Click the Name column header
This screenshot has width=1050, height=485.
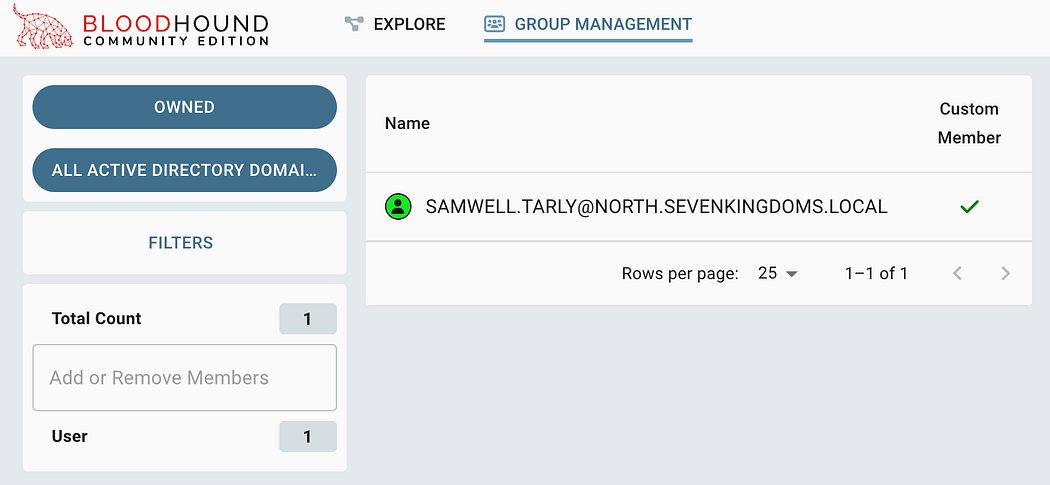coord(407,123)
